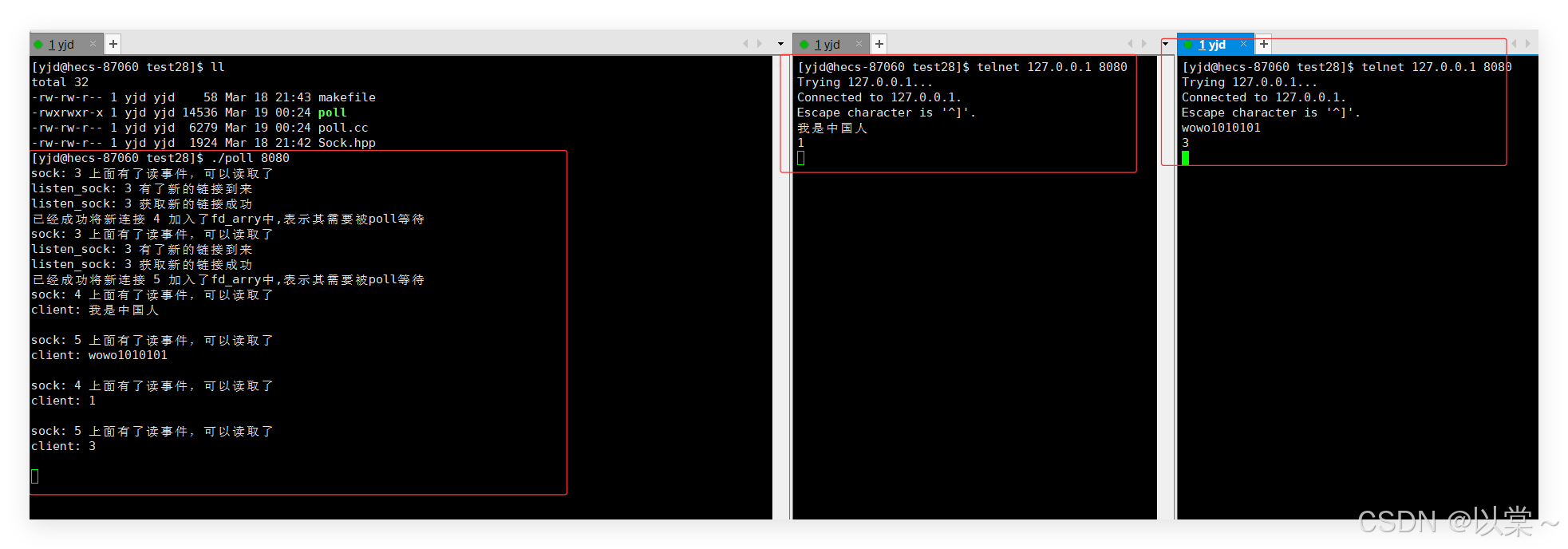Click the green 'poll' executable name in listing

pyautogui.click(x=332, y=113)
